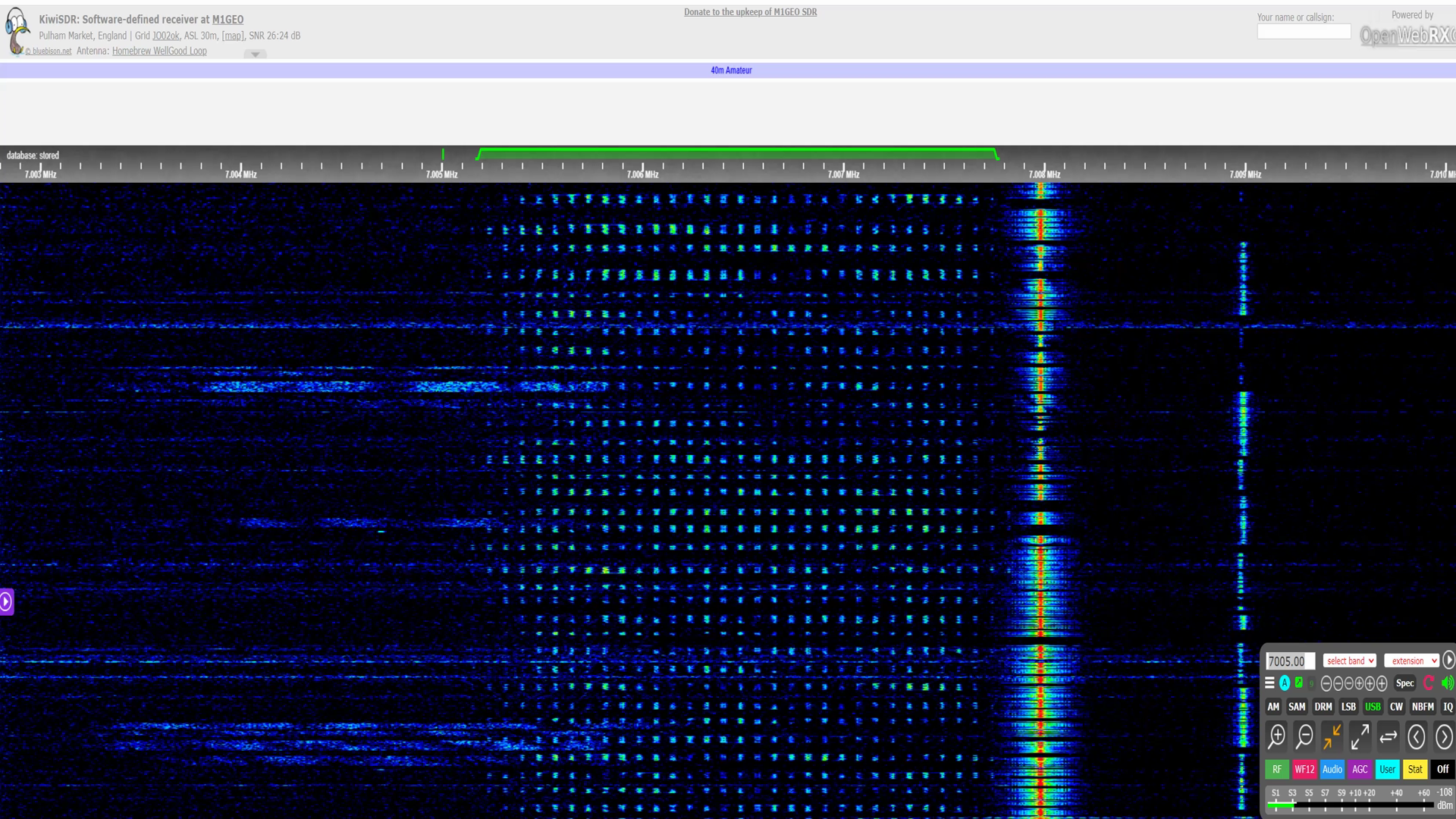The image size is (1456, 819).
Task: Open the select band dropdown
Action: pos(1349,661)
